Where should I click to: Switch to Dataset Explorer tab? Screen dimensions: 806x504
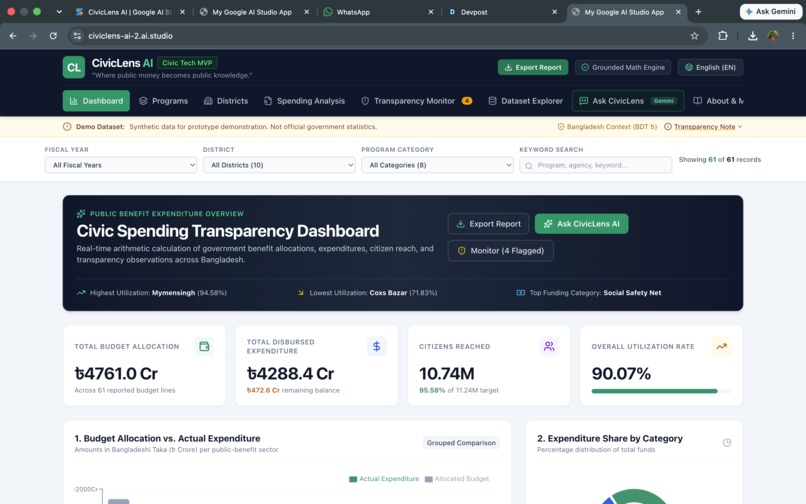tap(525, 101)
